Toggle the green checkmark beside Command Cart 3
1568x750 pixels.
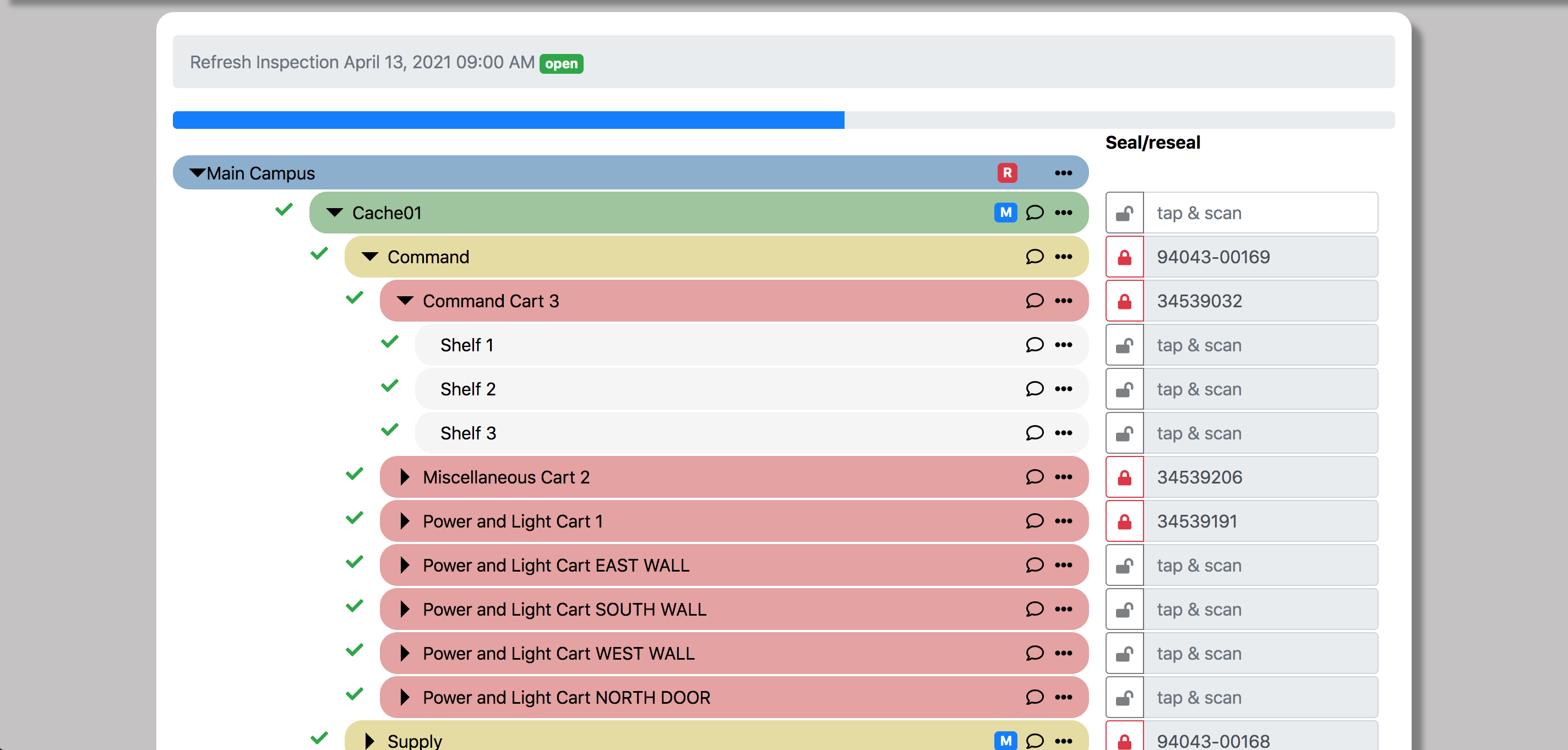pos(354,298)
